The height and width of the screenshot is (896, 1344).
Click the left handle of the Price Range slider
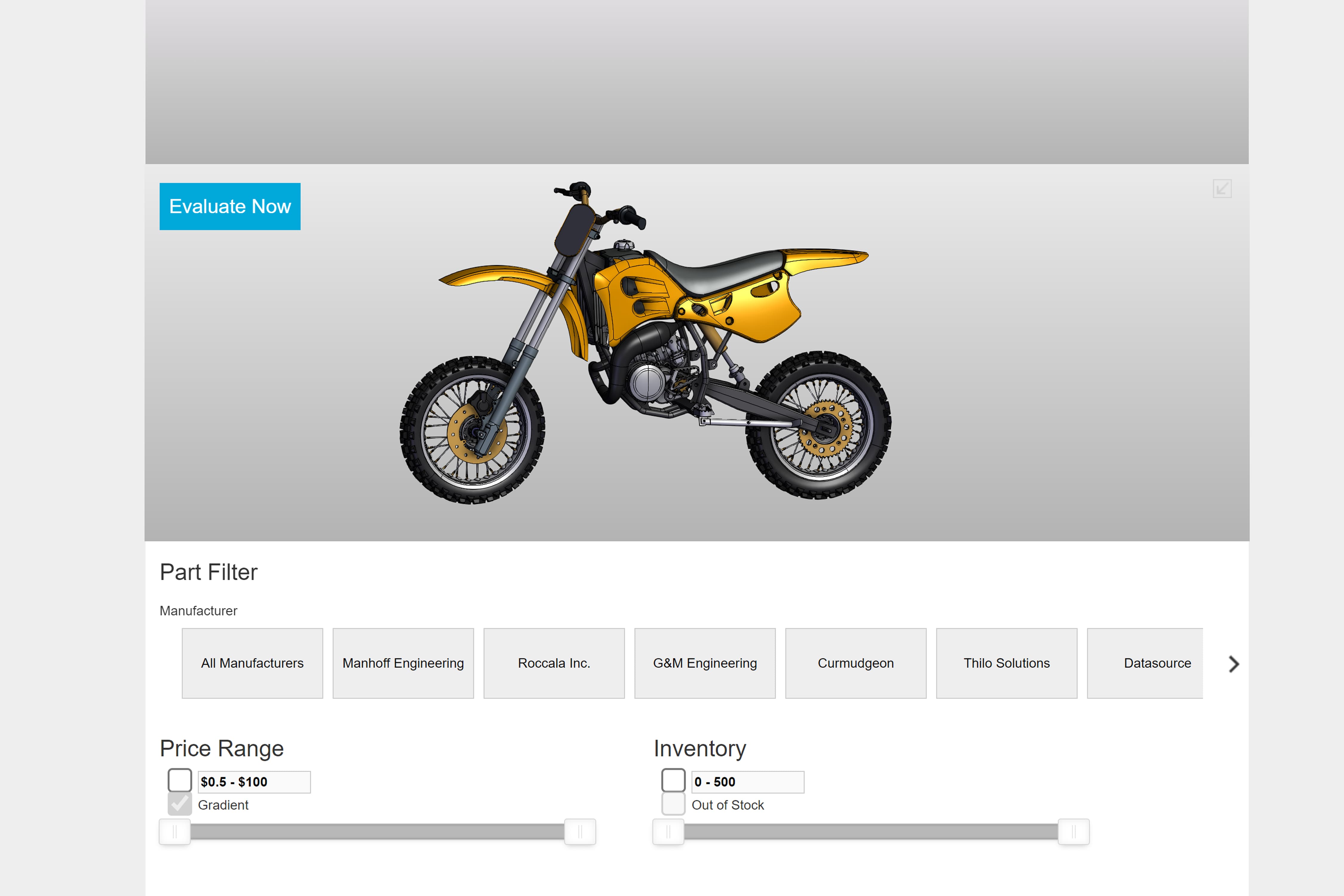pyautogui.click(x=175, y=831)
